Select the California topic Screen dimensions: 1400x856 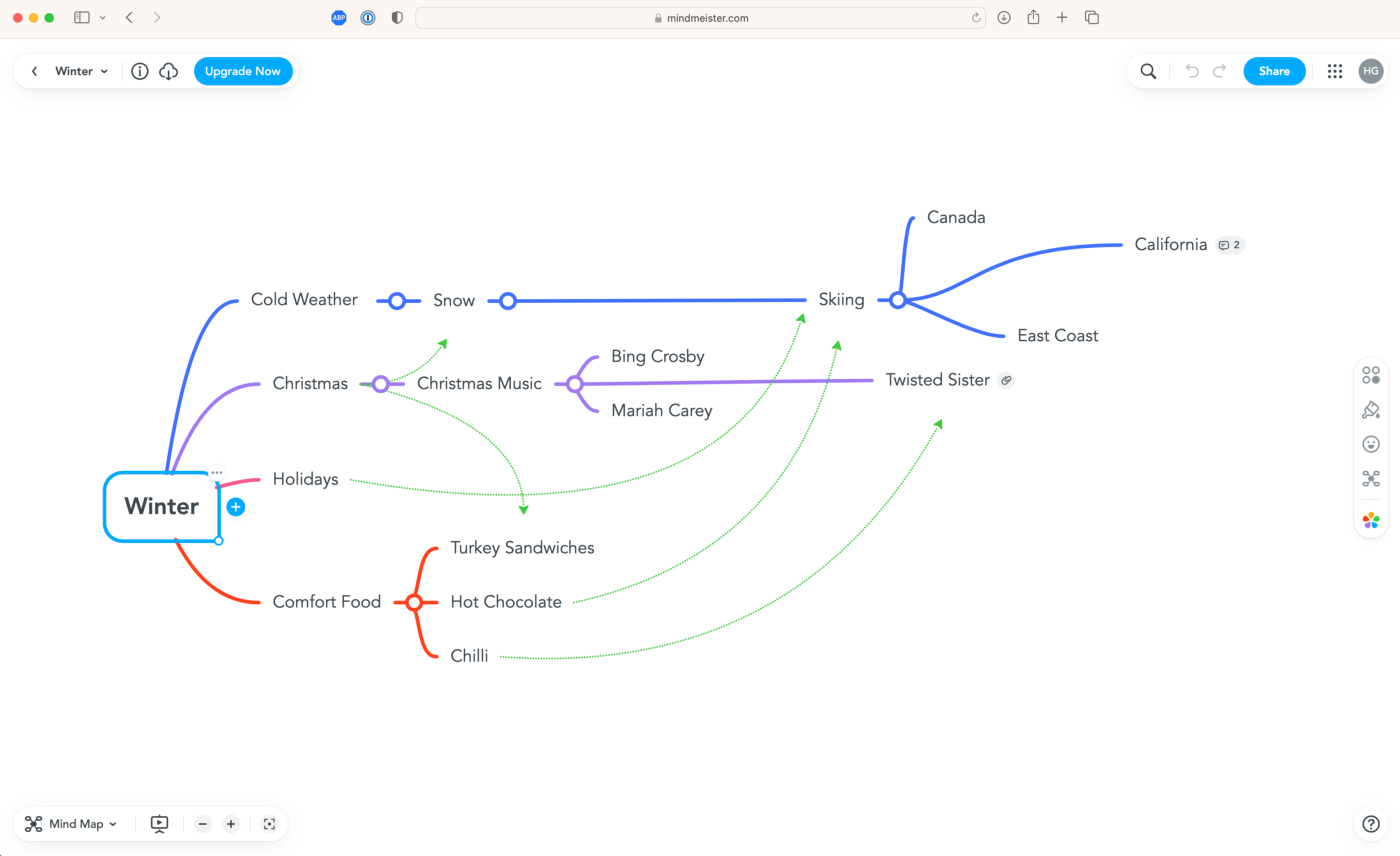point(1171,245)
